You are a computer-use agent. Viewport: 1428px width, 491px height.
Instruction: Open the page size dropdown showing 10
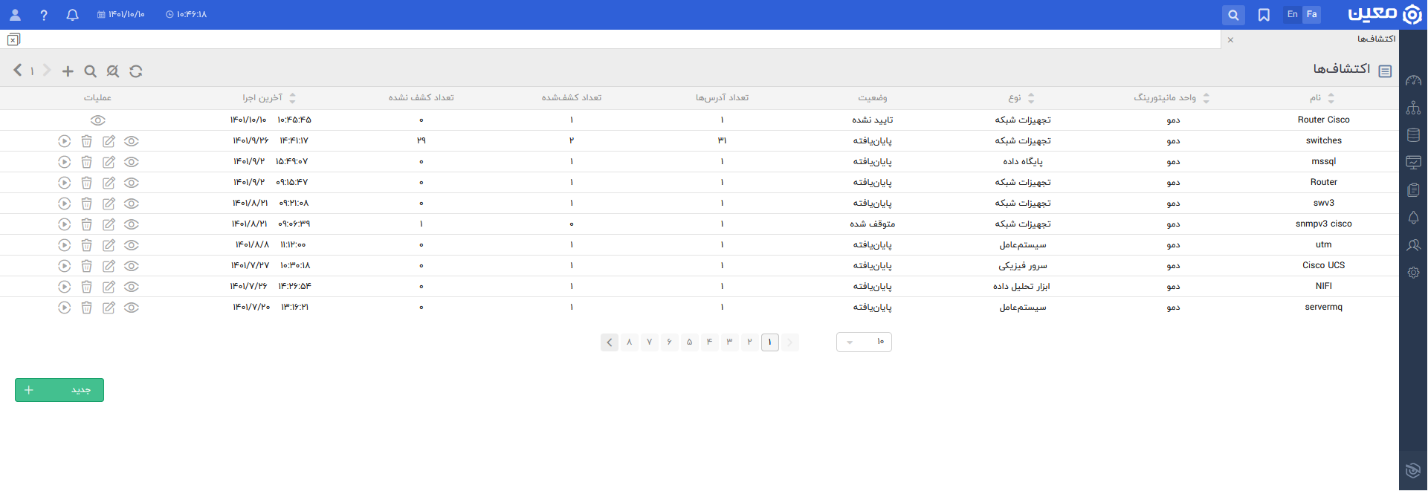(x=864, y=342)
